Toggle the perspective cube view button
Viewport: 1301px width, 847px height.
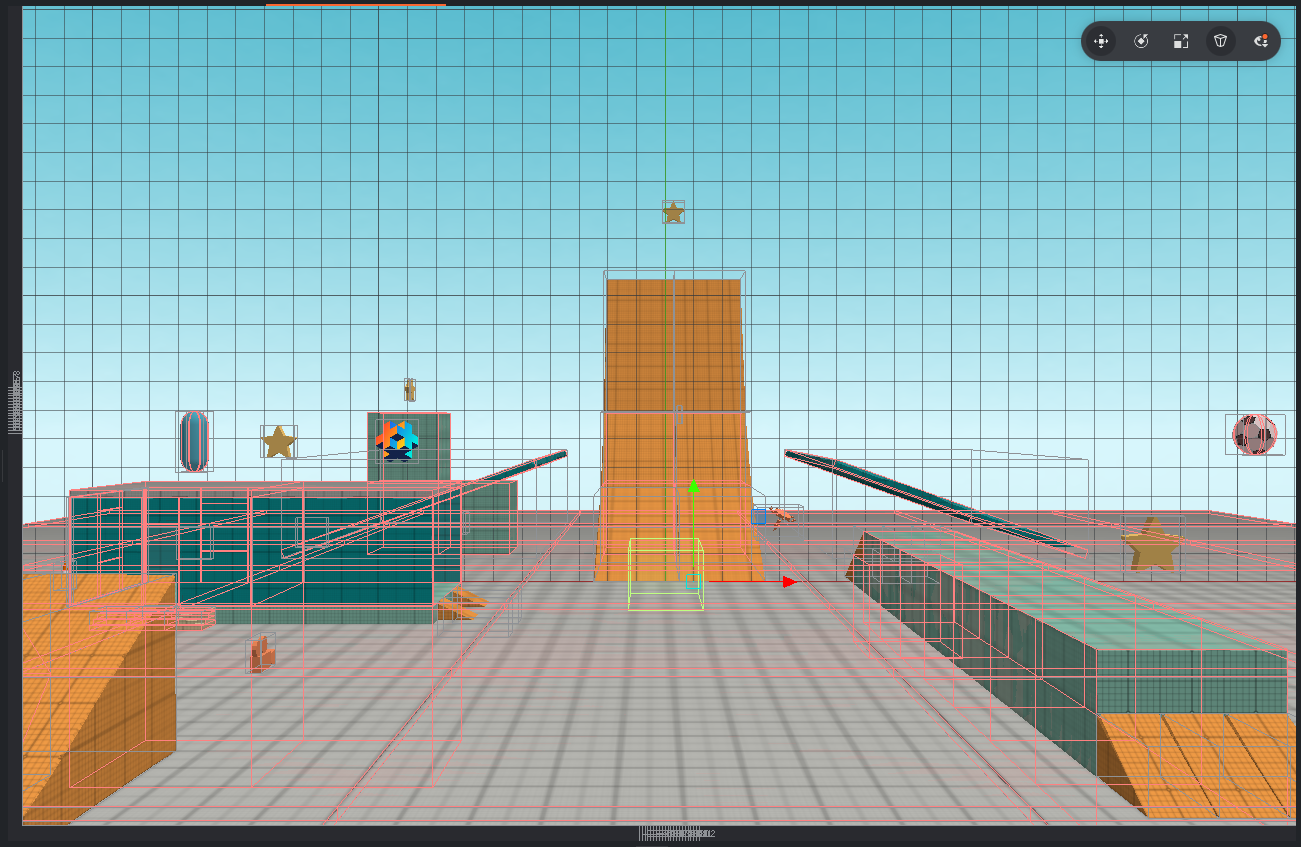[x=1221, y=41]
